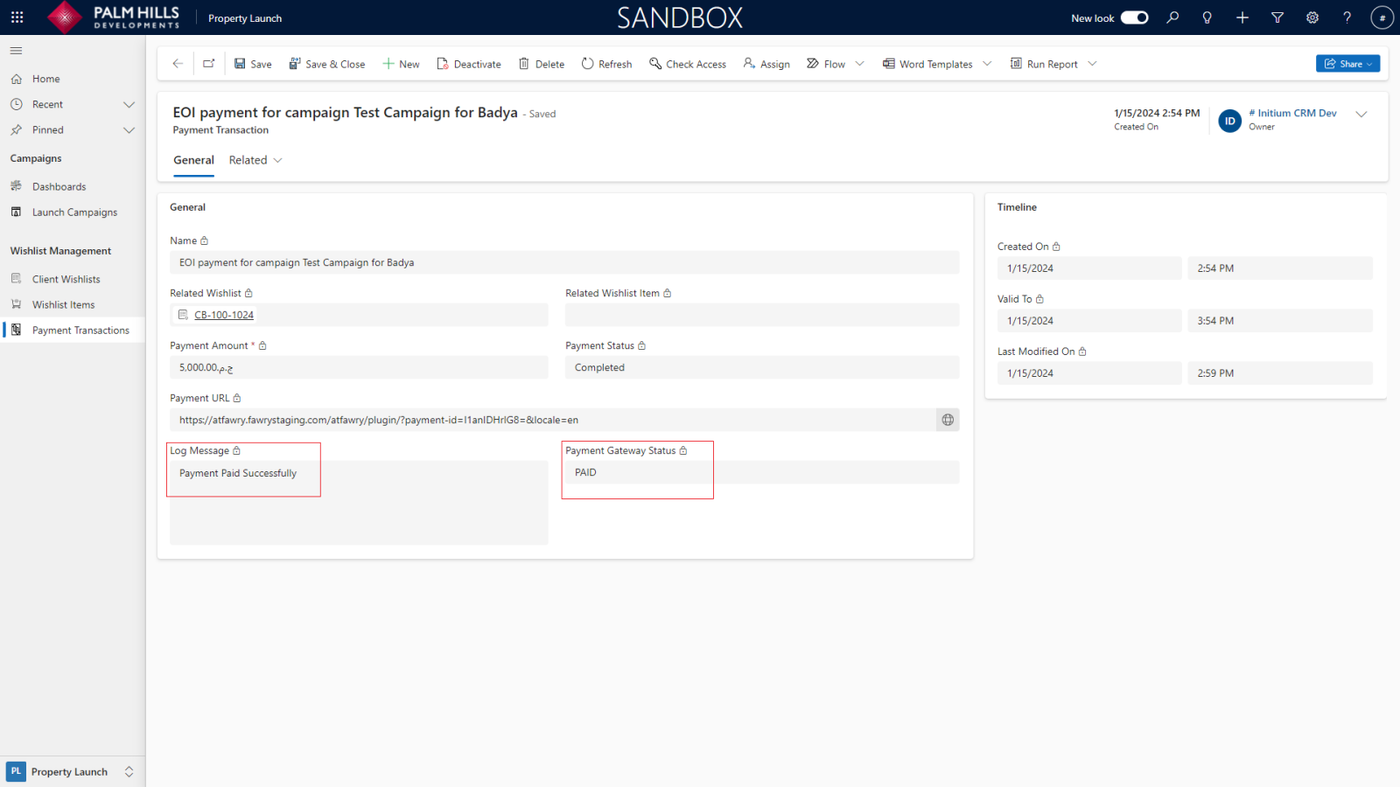The height and width of the screenshot is (787, 1400).
Task: Open the Flow dropdown arrow
Action: coord(860,64)
